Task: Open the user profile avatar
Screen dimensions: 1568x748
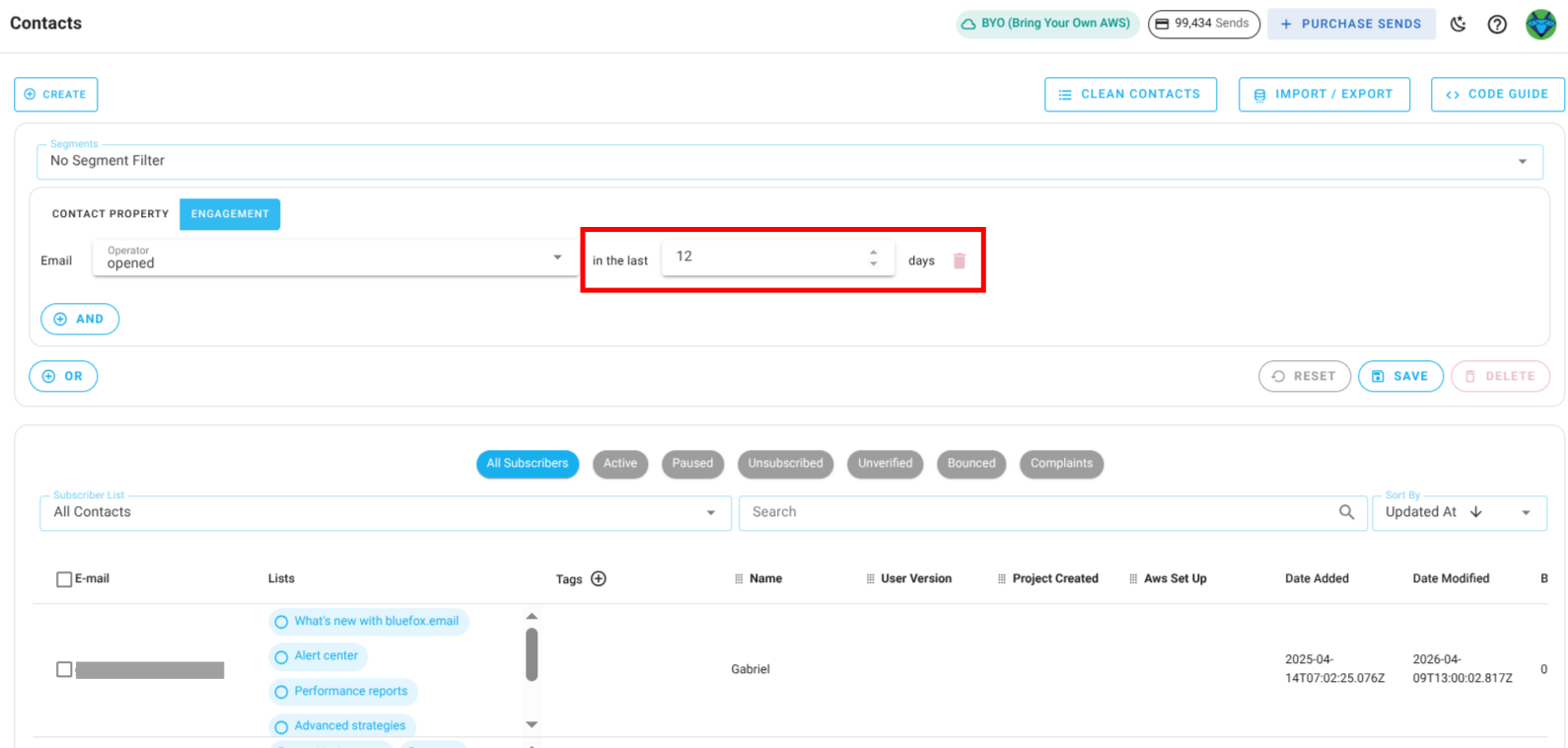Action: [1540, 24]
